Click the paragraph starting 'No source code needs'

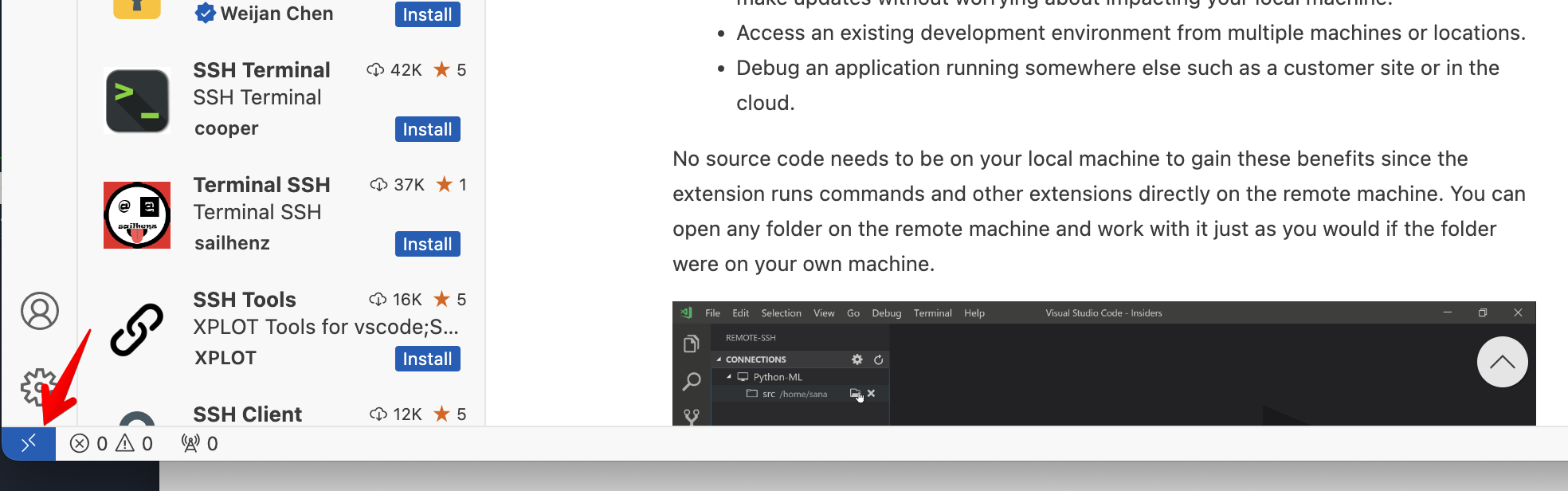1099,211
